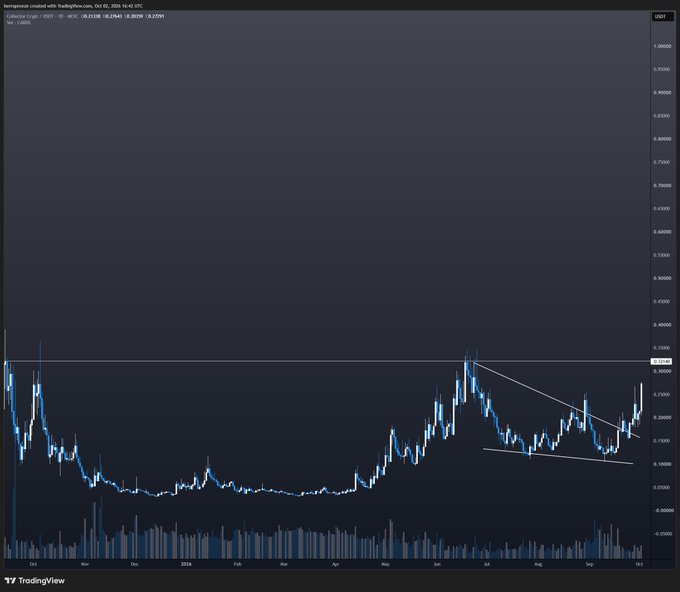The width and height of the screenshot is (680, 592).
Task: Select the descending upper trendline from June peak
Action: tap(556, 399)
